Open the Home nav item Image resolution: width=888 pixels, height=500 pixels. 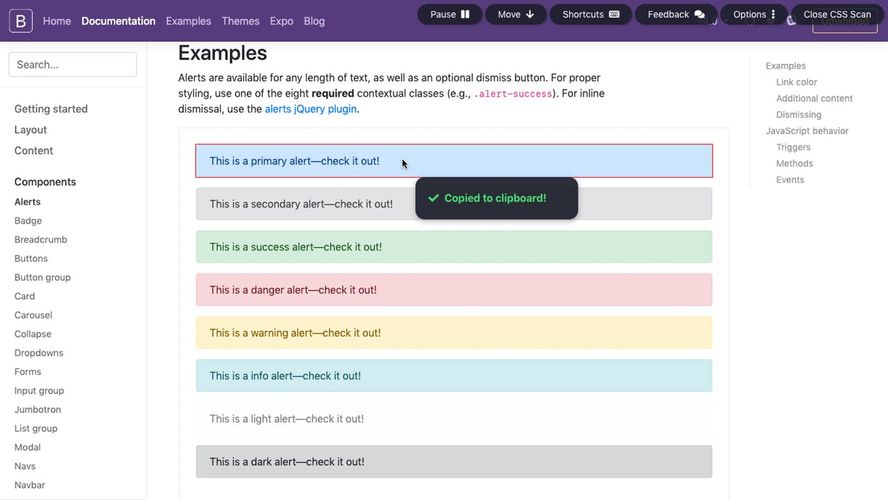[x=57, y=21]
